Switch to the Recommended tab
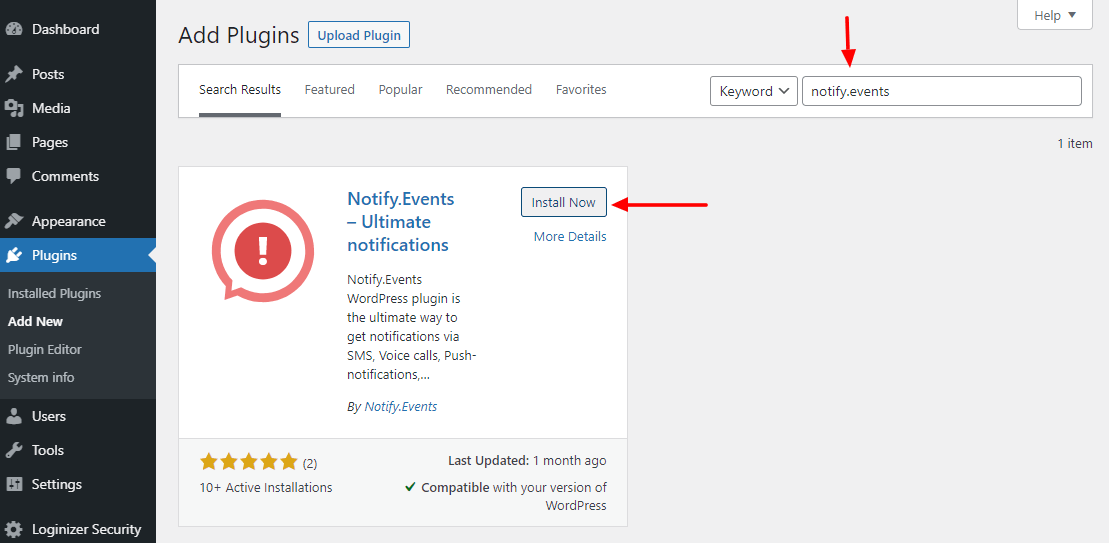 pos(489,90)
